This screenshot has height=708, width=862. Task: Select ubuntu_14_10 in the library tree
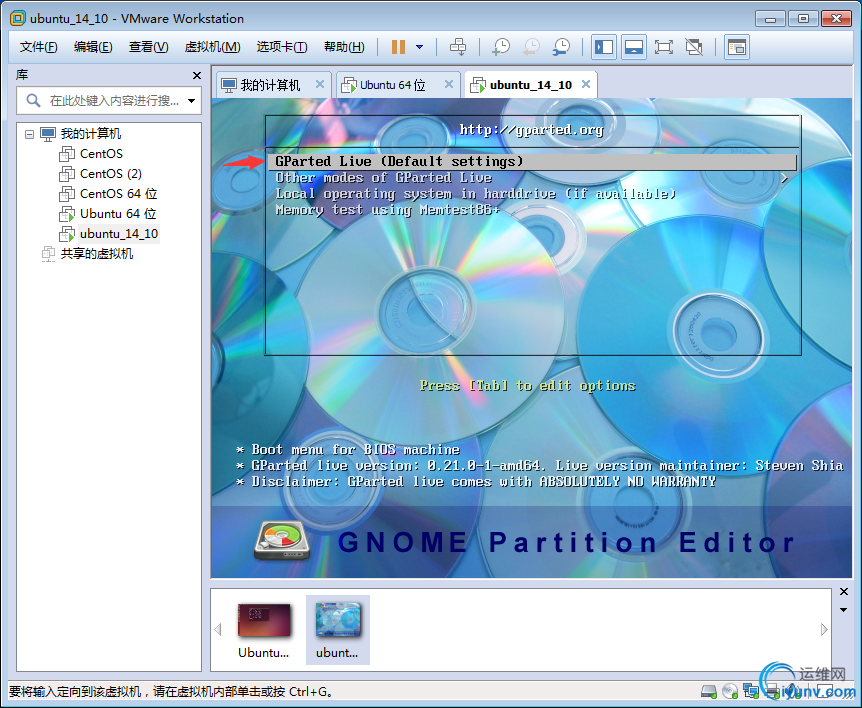pos(119,234)
